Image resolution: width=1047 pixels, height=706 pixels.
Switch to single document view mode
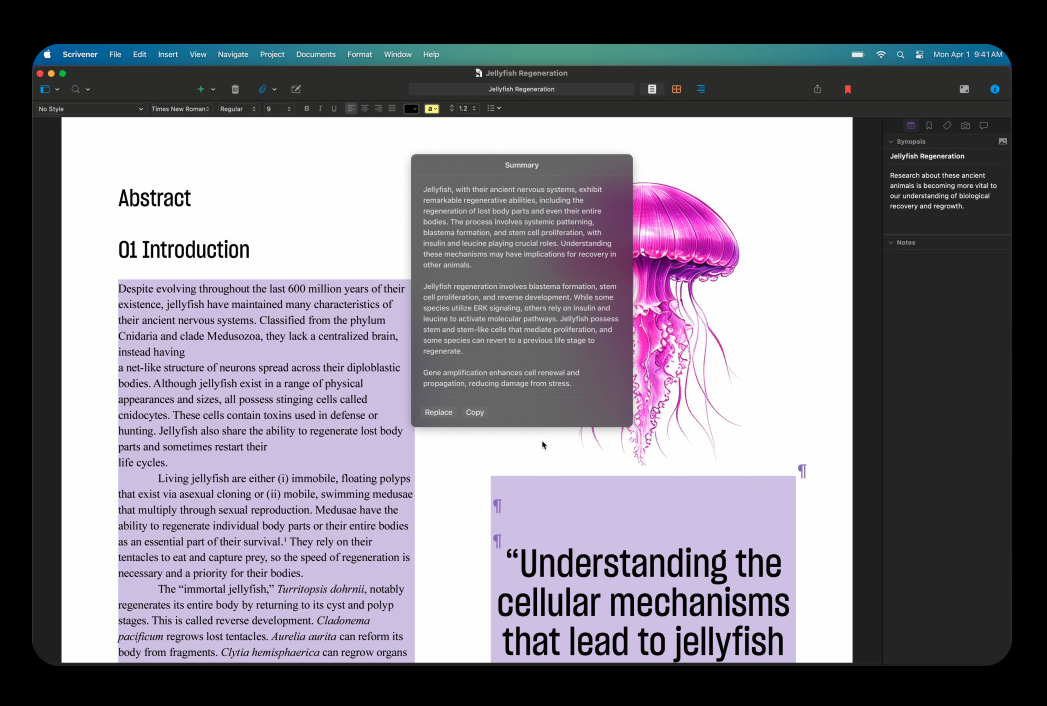[x=652, y=89]
